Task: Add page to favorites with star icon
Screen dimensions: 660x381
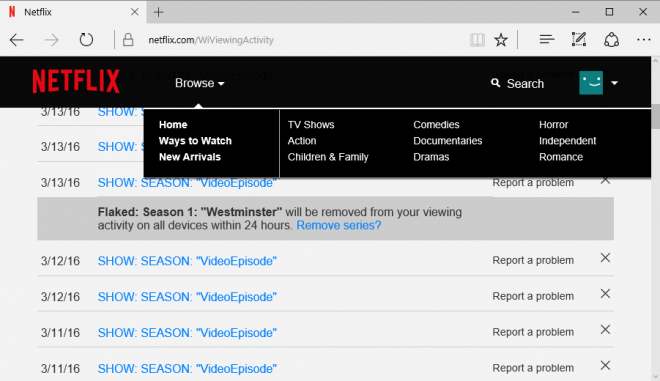Action: click(x=501, y=40)
